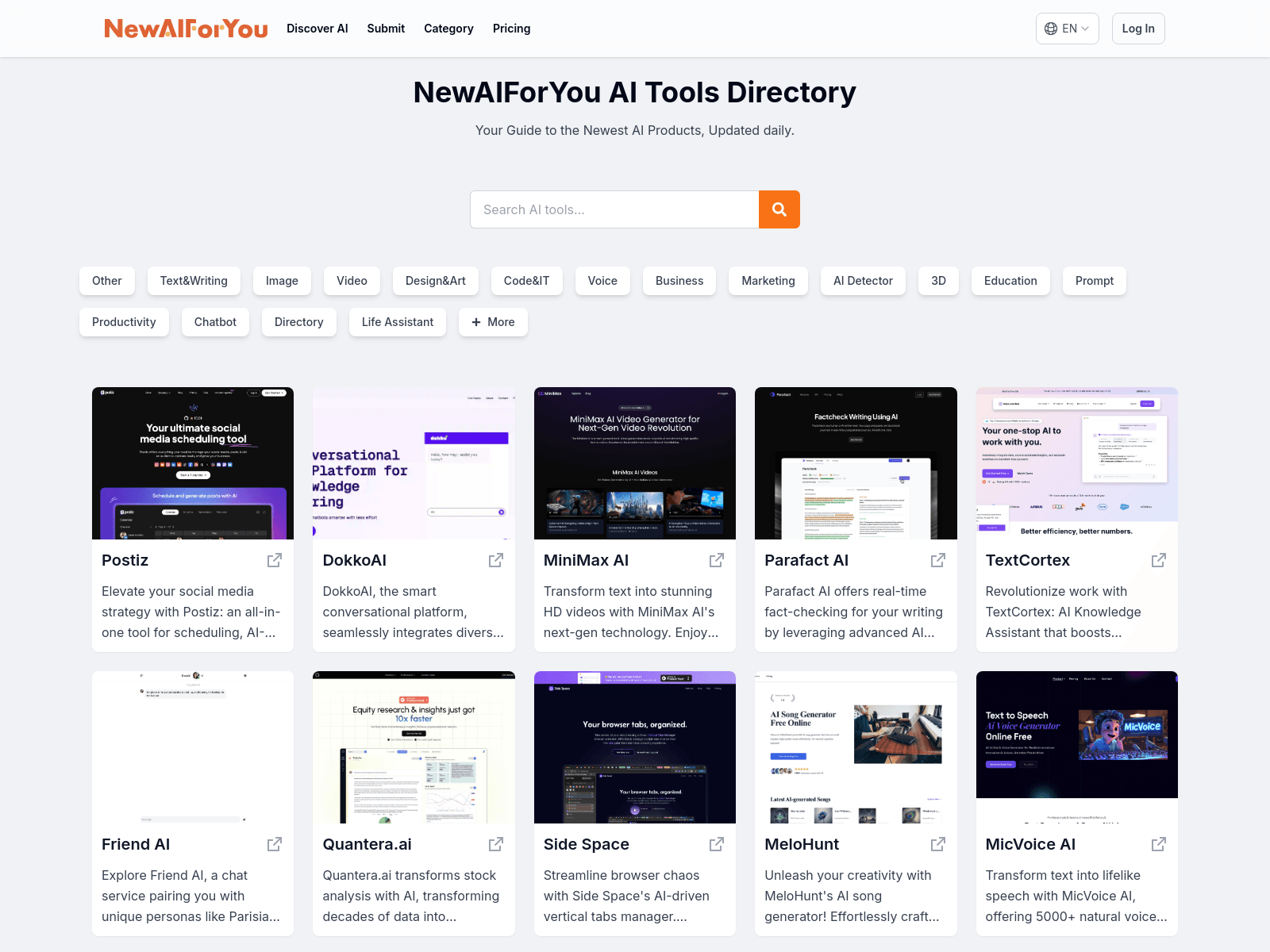This screenshot has width=1270, height=952.
Task: Open Postiz via its external link icon
Action: point(273,560)
